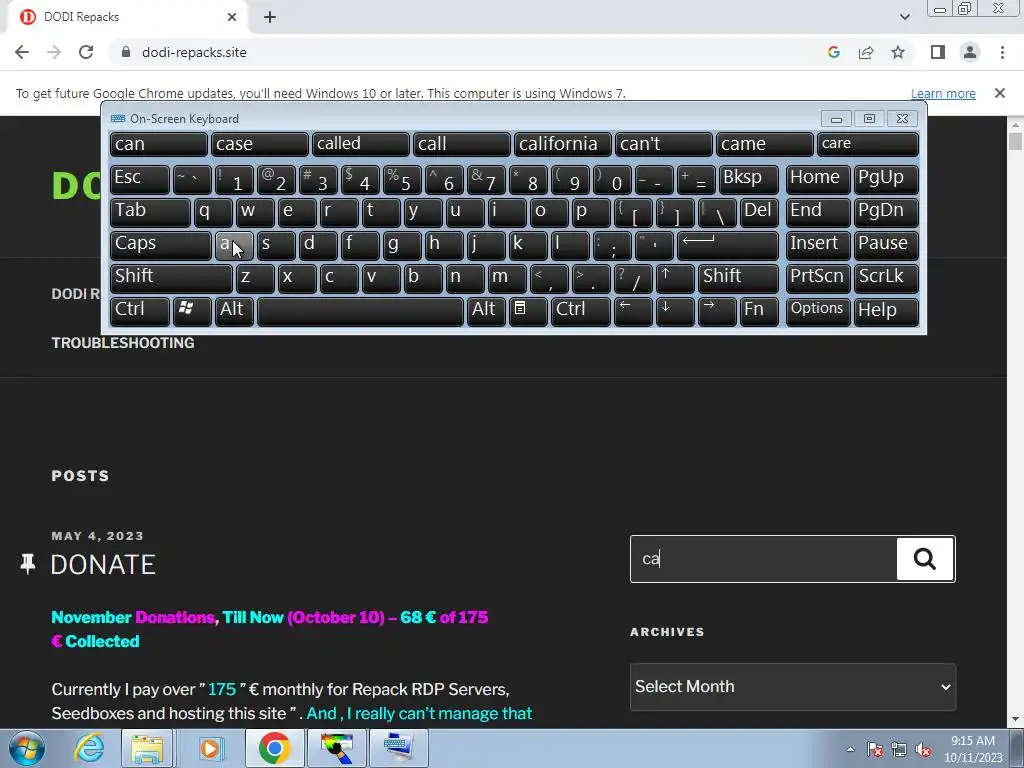This screenshot has width=1024, height=768.
Task: Dismiss the Chrome update notice
Action: 999,93
